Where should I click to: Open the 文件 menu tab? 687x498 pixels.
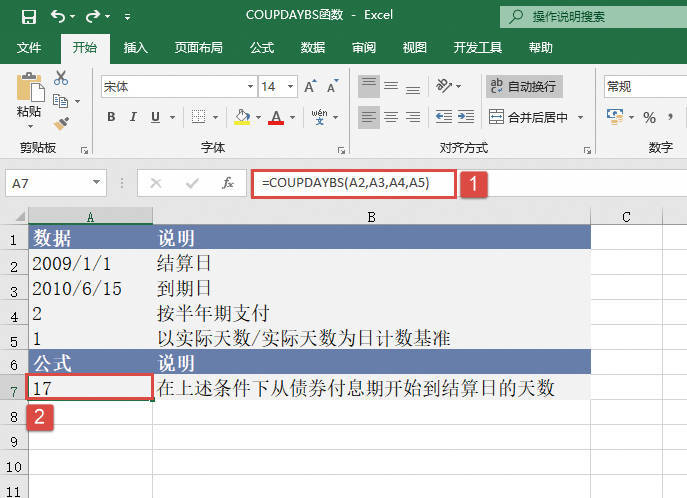(x=29, y=47)
